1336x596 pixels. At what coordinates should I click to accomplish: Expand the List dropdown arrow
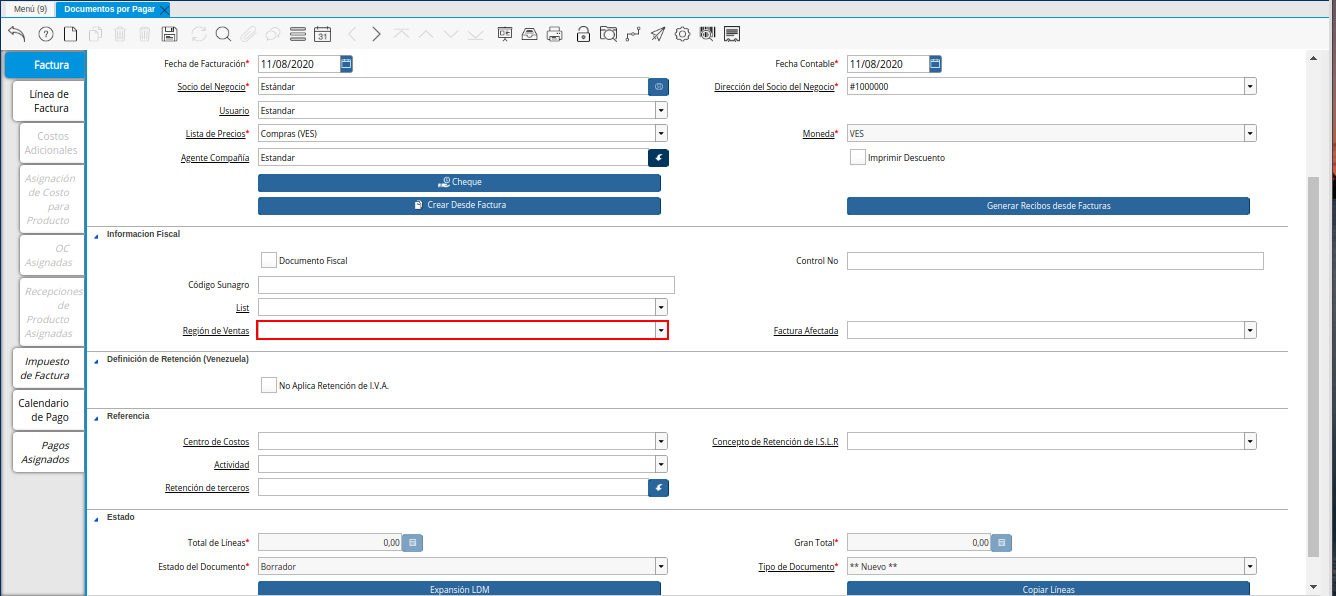coord(661,307)
